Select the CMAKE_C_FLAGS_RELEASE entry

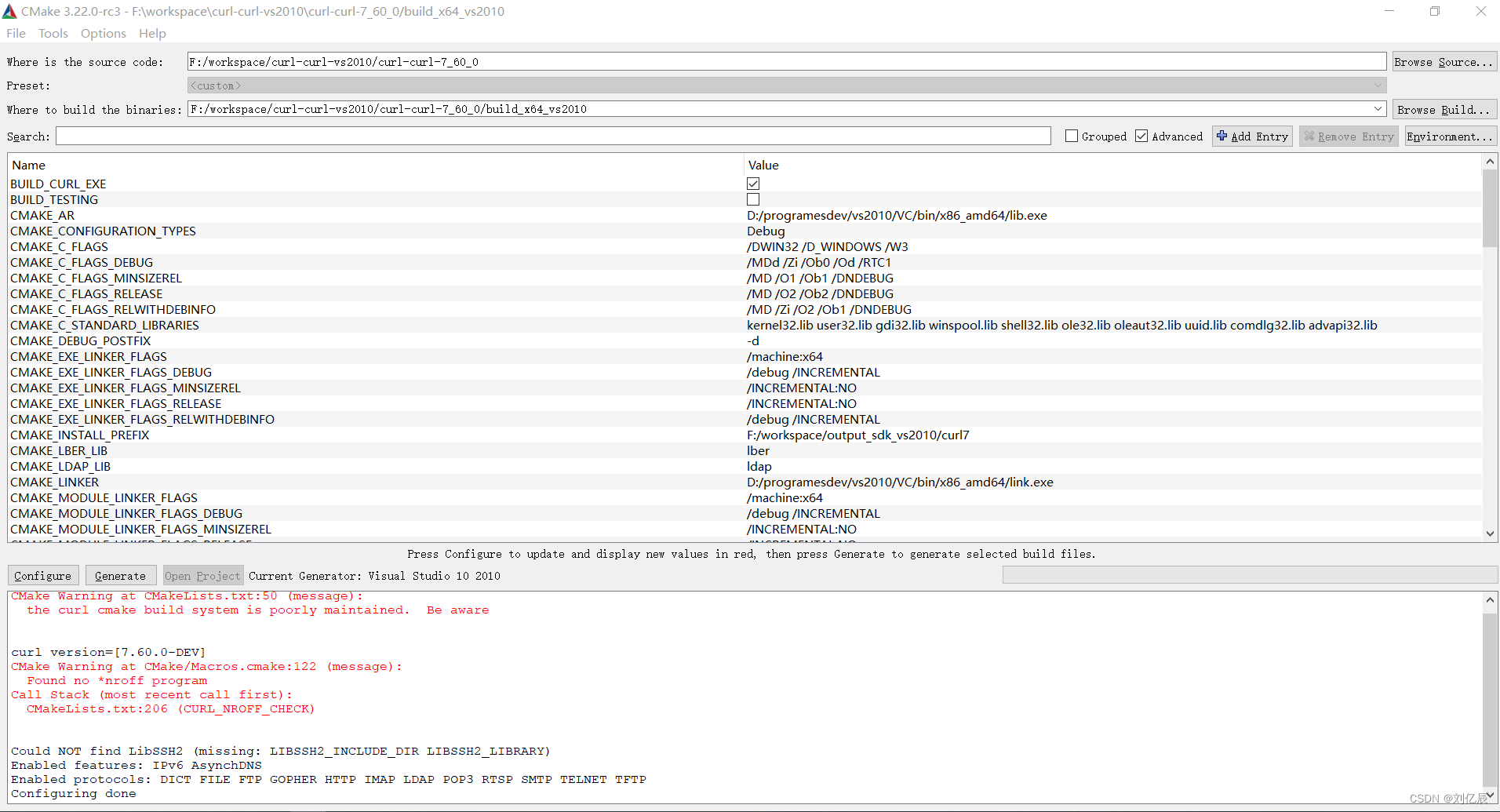click(86, 293)
